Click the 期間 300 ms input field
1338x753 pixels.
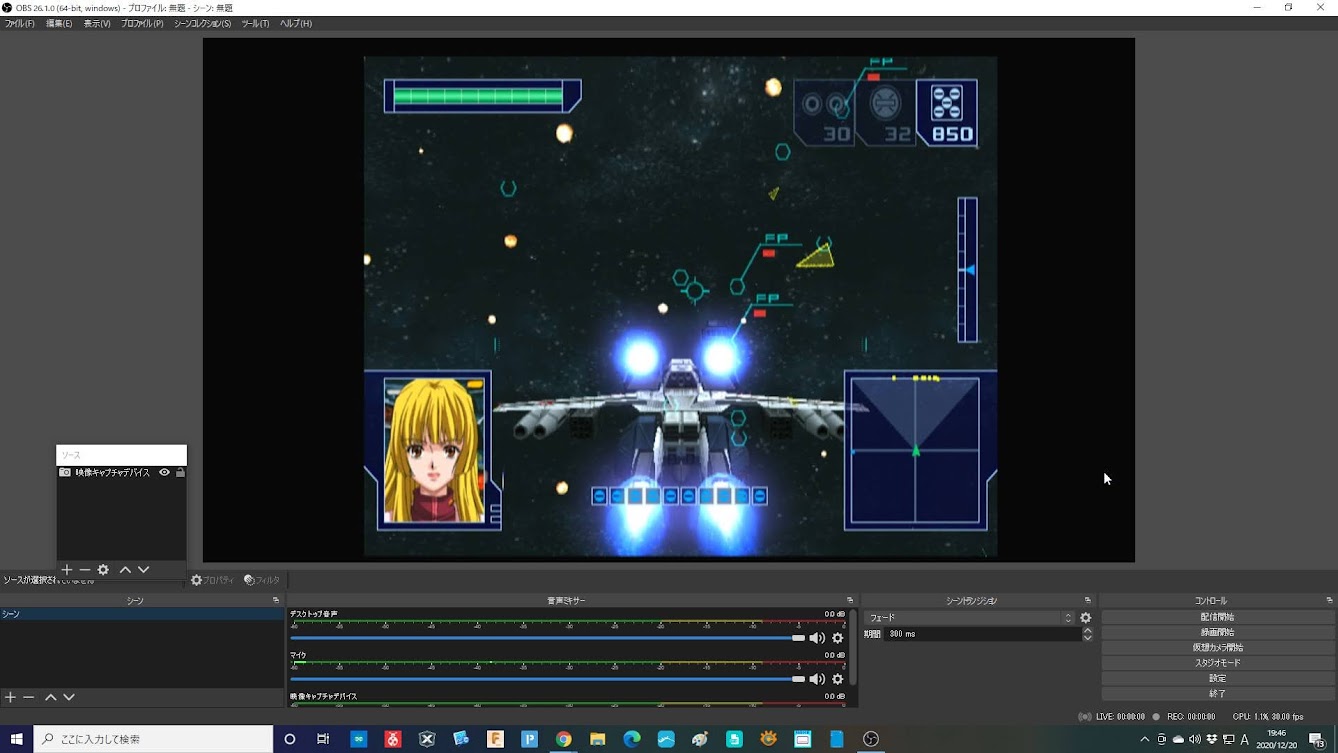[x=982, y=634]
